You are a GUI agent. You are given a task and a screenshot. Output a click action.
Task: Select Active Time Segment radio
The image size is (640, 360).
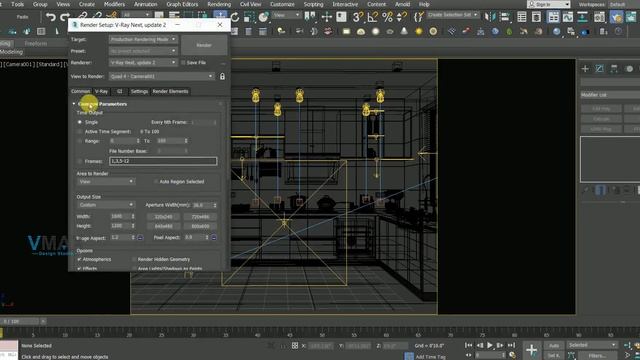tap(80, 131)
